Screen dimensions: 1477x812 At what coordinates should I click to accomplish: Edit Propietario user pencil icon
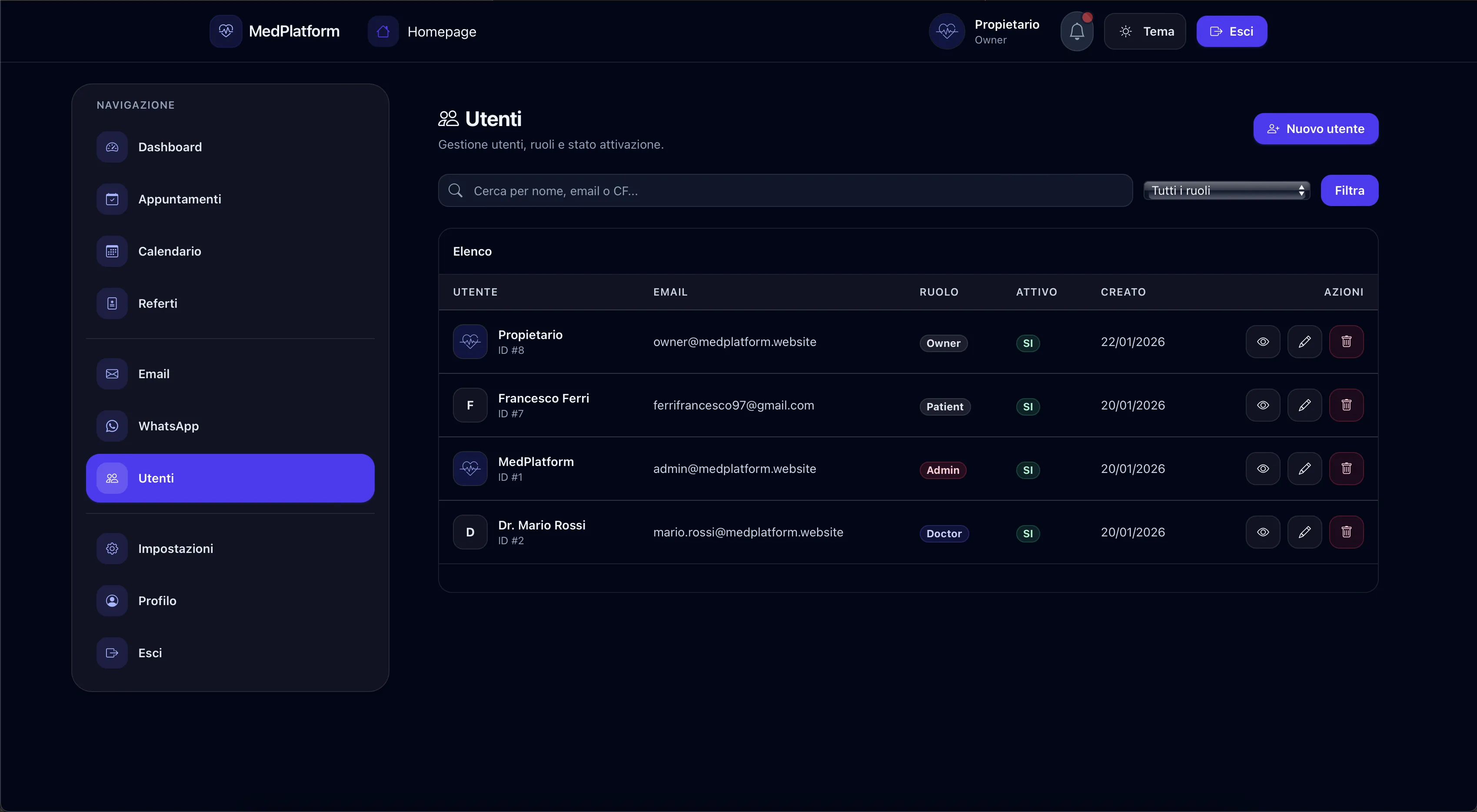(1304, 342)
